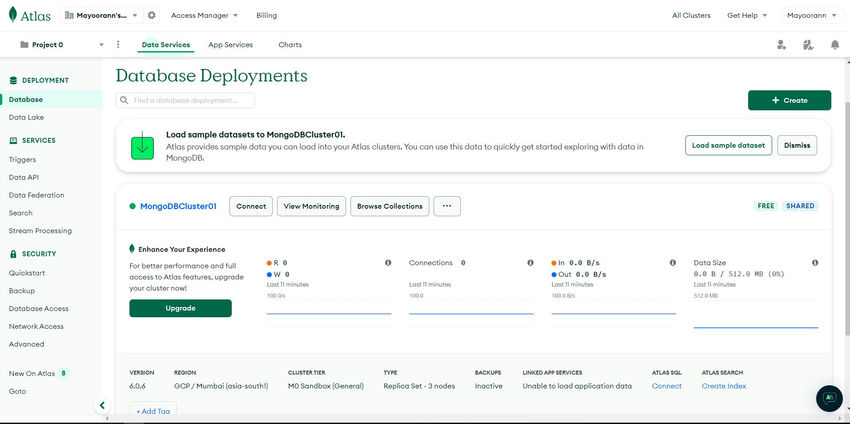Open the project options kebab menu
Viewport: 850px width, 424px height.
pos(118,44)
